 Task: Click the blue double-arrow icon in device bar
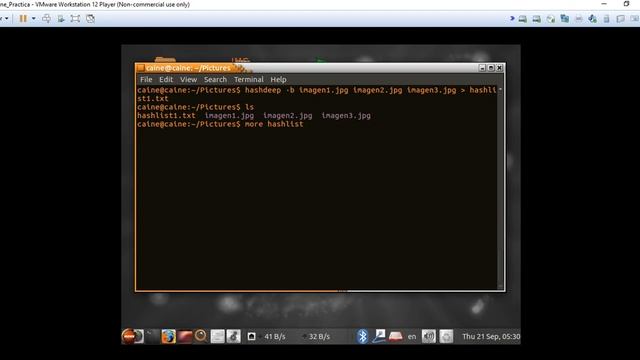coord(512,18)
